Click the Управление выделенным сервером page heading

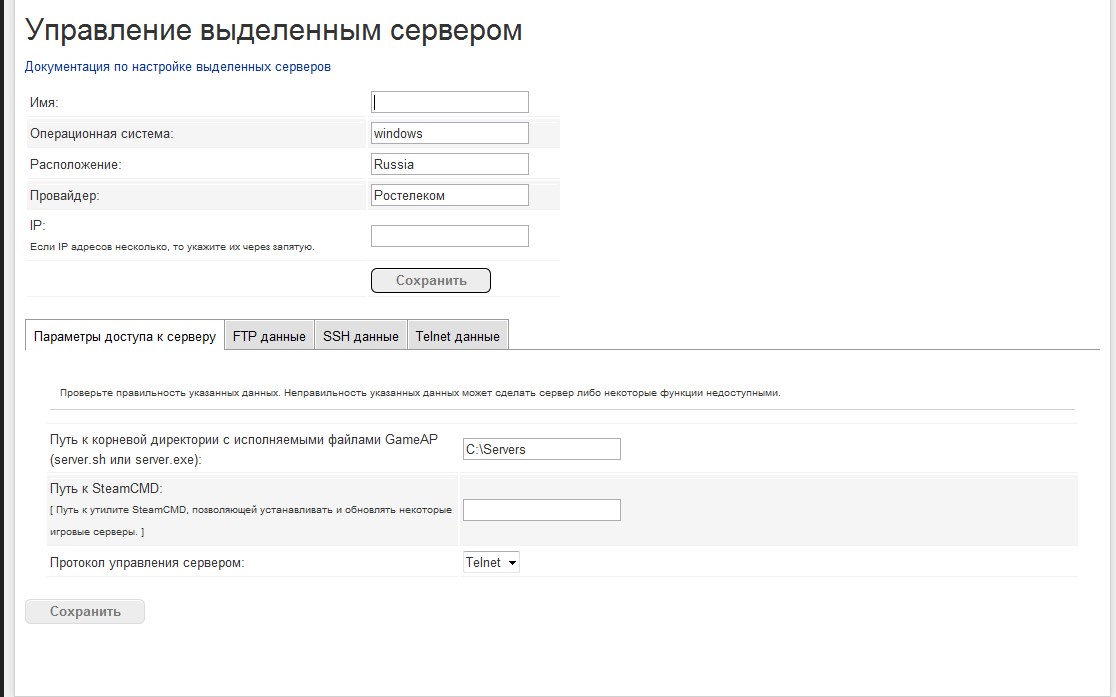(273, 30)
